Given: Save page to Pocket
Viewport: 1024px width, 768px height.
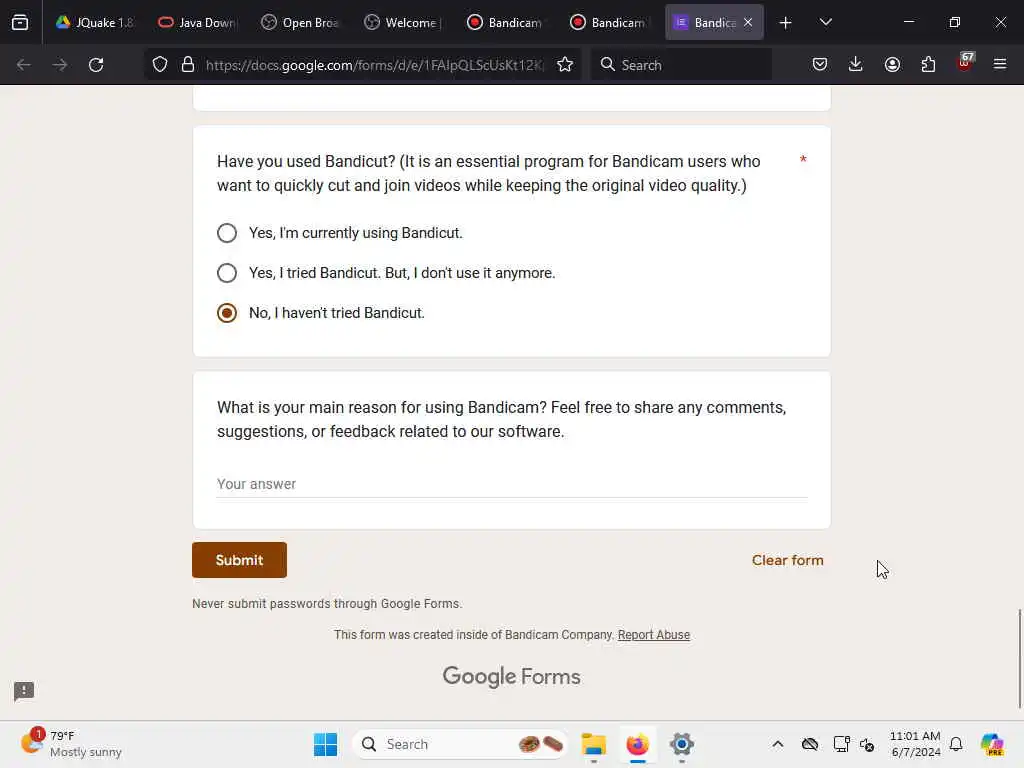Looking at the screenshot, I should coord(820,65).
